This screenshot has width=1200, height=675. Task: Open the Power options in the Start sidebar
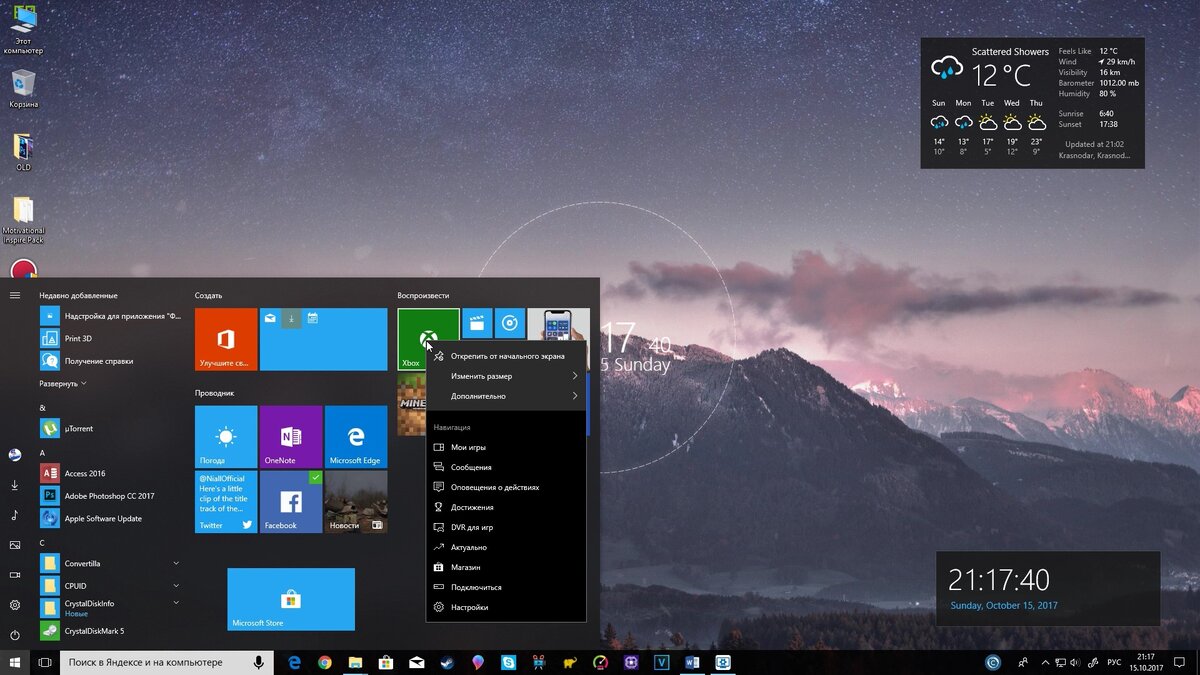14,635
